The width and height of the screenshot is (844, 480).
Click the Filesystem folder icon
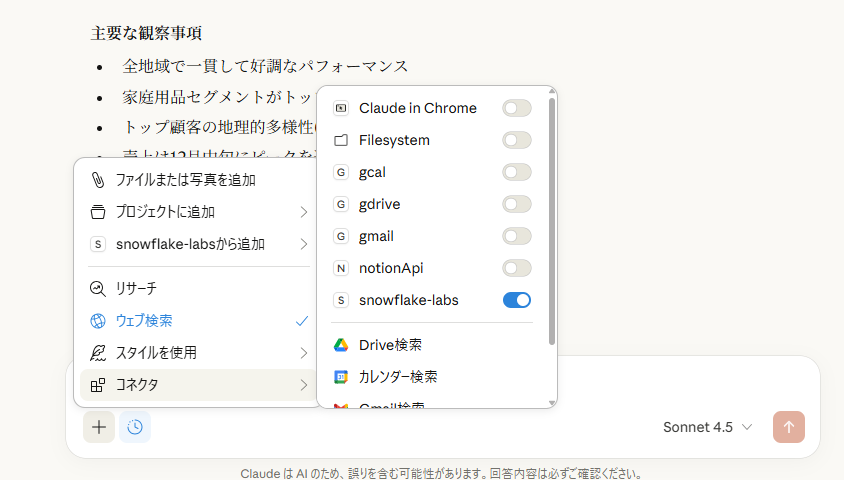pos(341,140)
